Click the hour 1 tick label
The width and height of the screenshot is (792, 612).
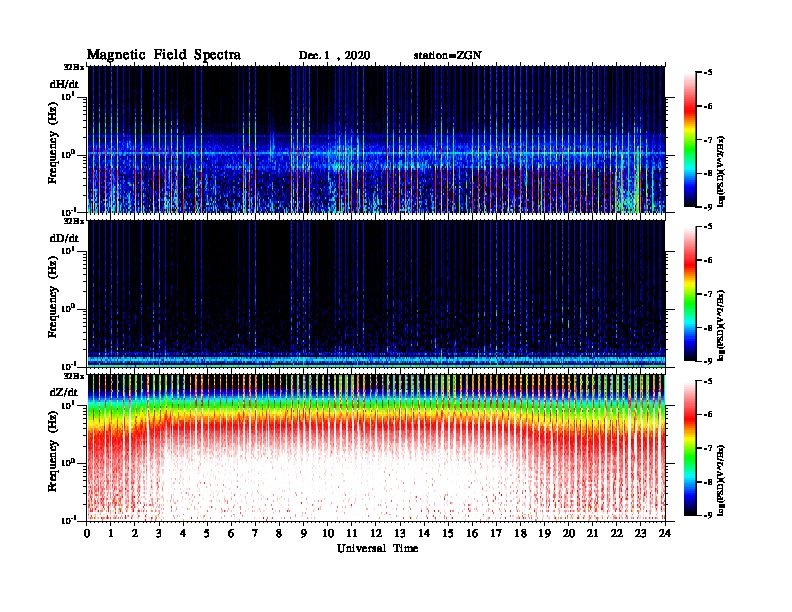click(111, 534)
